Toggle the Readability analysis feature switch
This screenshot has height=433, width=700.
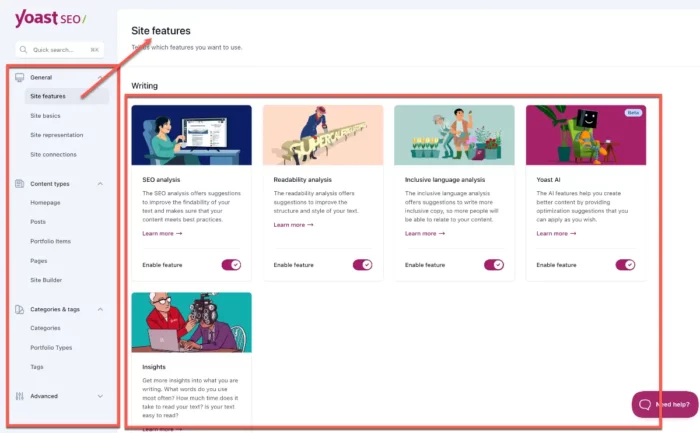[362, 265]
